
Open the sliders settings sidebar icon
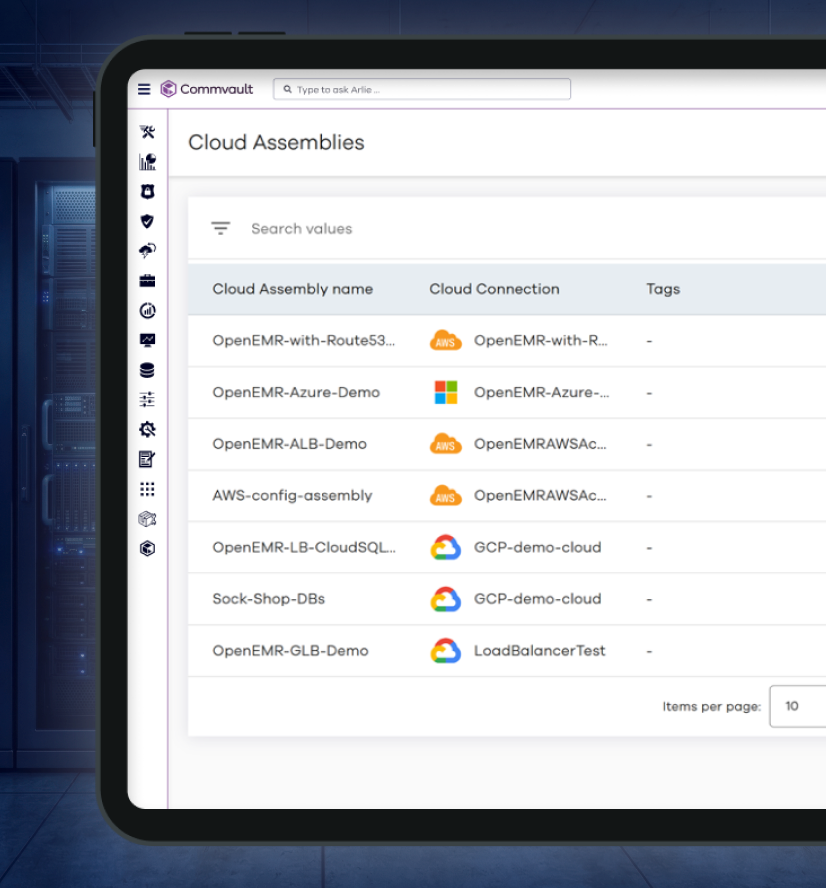(147, 400)
